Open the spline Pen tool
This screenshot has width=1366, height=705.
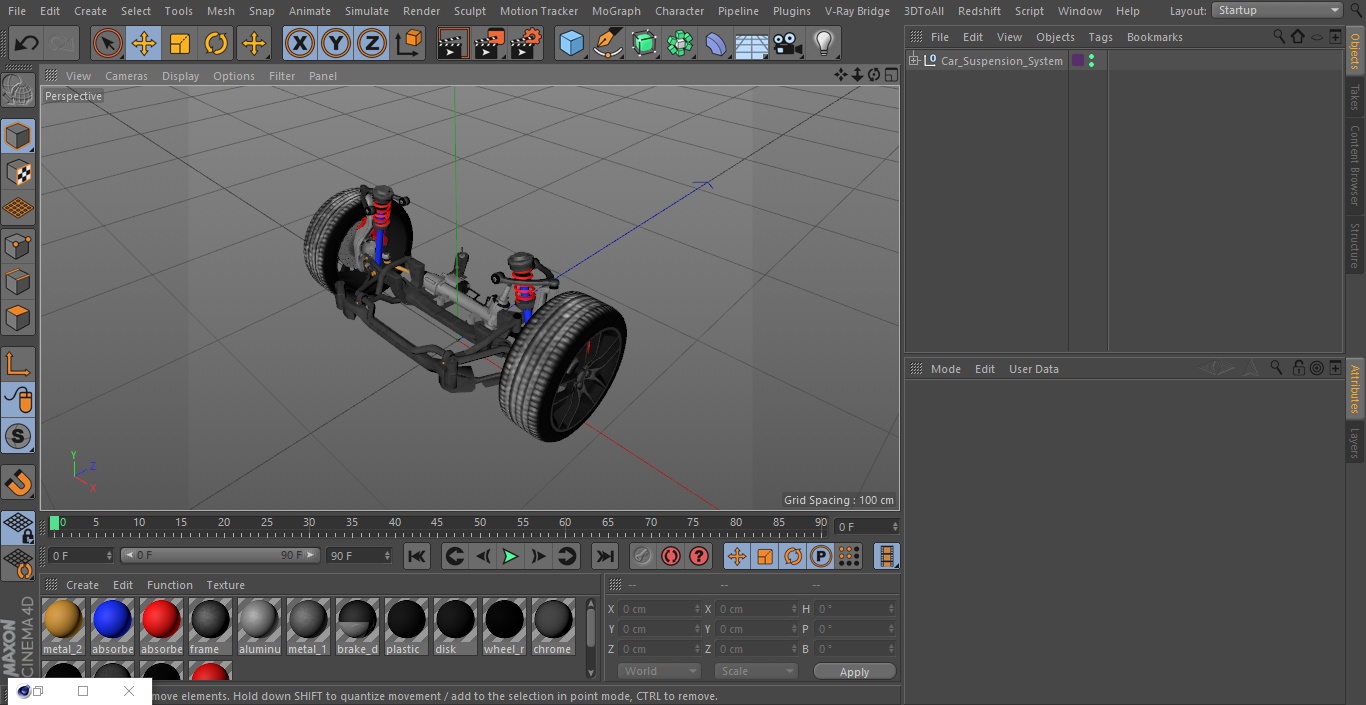tap(608, 43)
